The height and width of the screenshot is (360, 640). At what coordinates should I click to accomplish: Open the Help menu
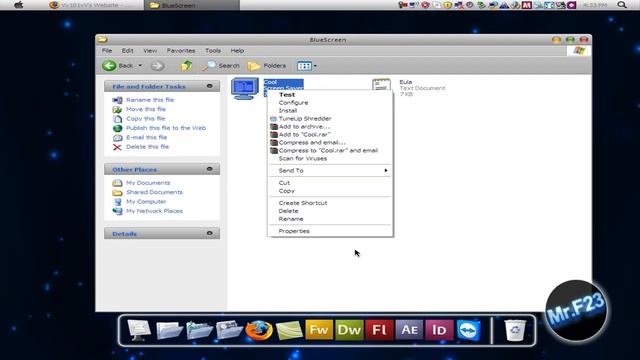click(237, 51)
